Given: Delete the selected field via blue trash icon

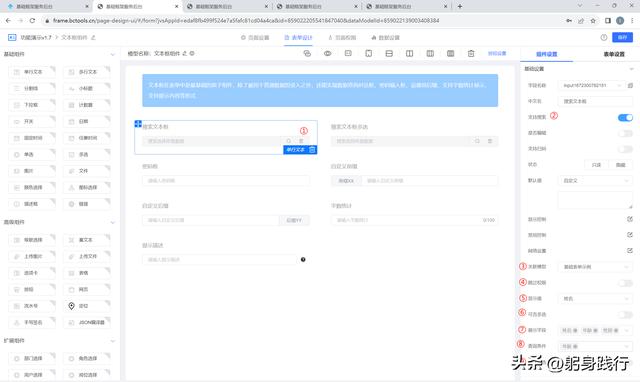Looking at the screenshot, I should point(312,150).
